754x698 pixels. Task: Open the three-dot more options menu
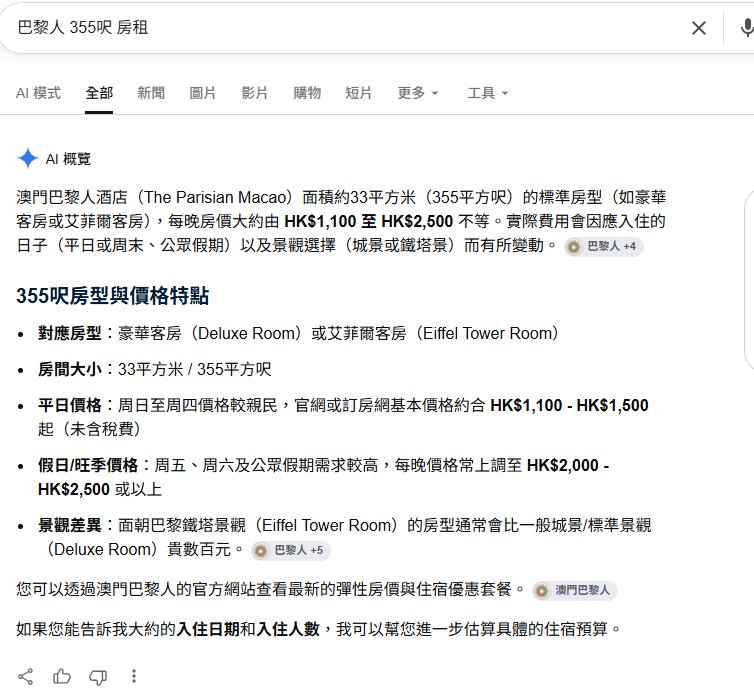(x=134, y=676)
